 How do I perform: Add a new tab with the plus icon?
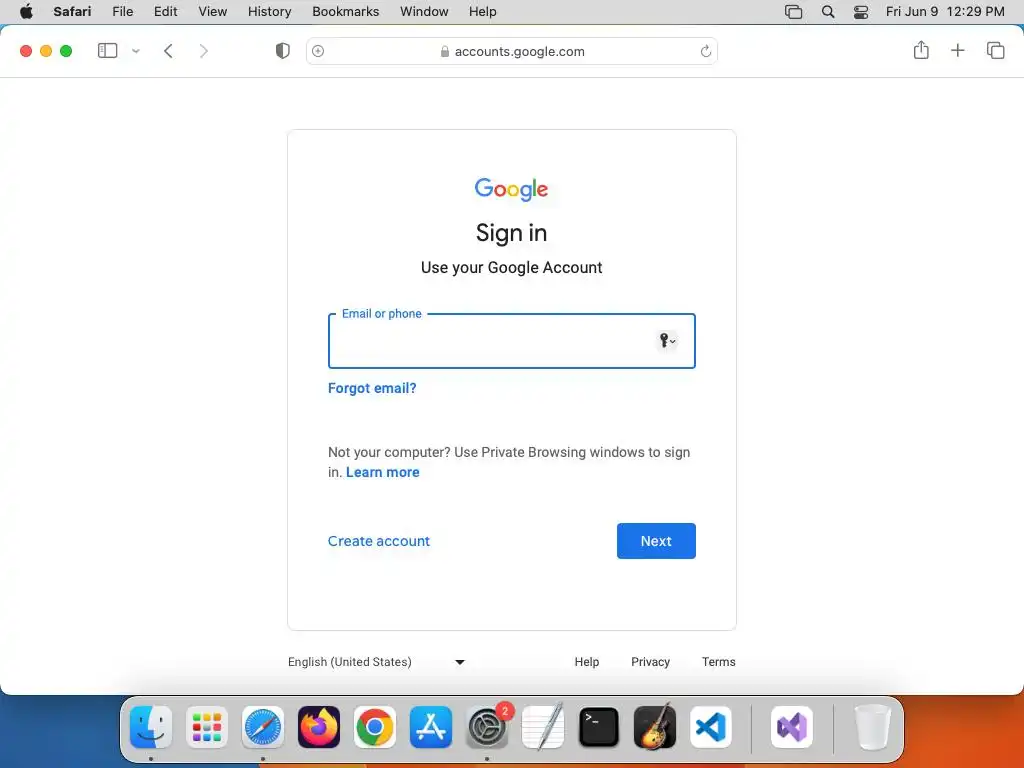(x=957, y=50)
